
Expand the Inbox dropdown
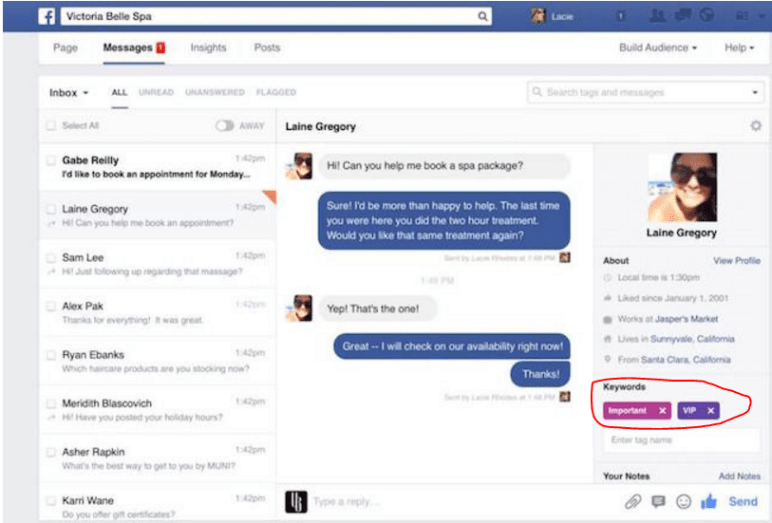click(x=69, y=93)
